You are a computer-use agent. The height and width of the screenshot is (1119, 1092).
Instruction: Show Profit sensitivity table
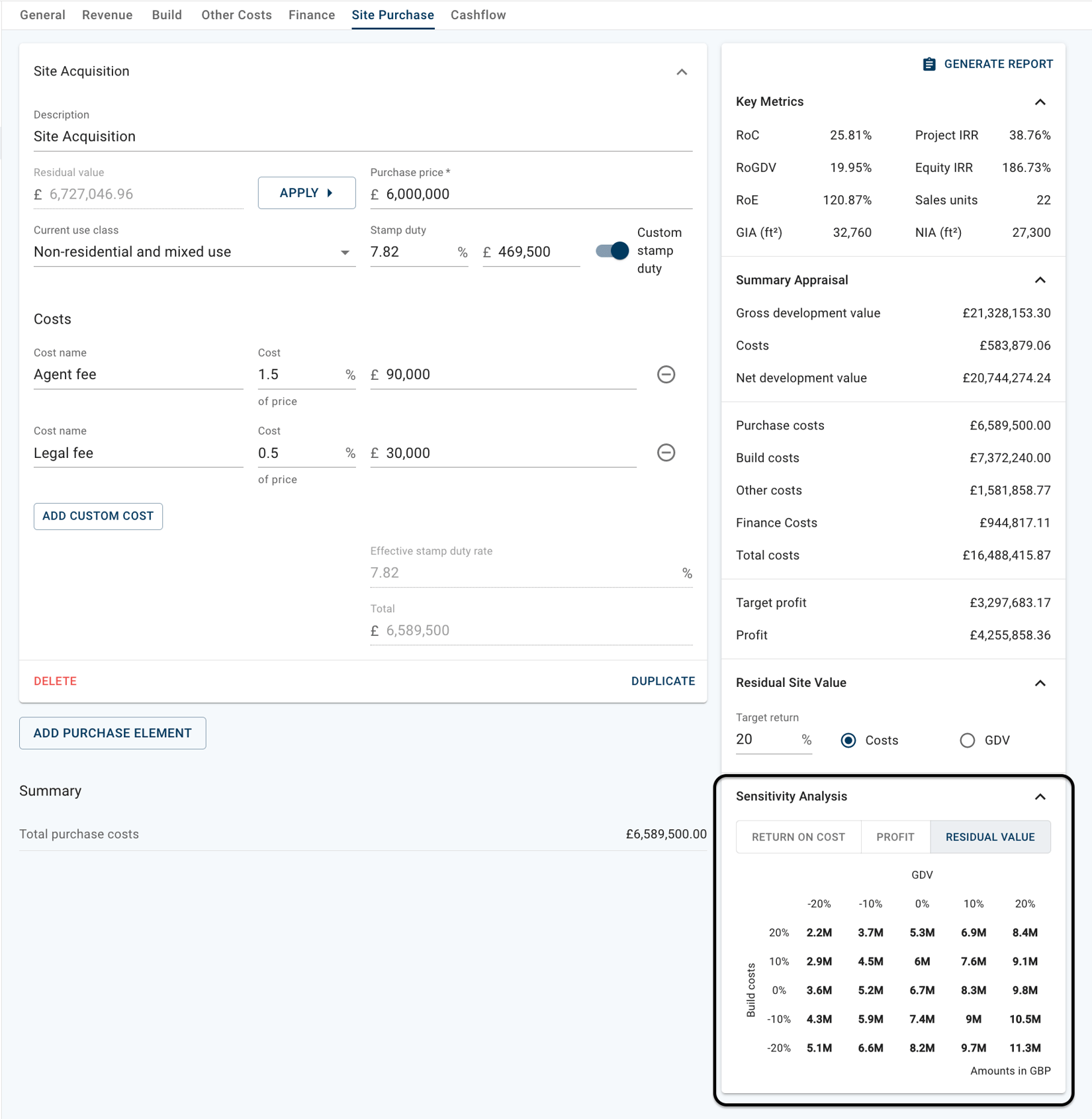(x=895, y=837)
